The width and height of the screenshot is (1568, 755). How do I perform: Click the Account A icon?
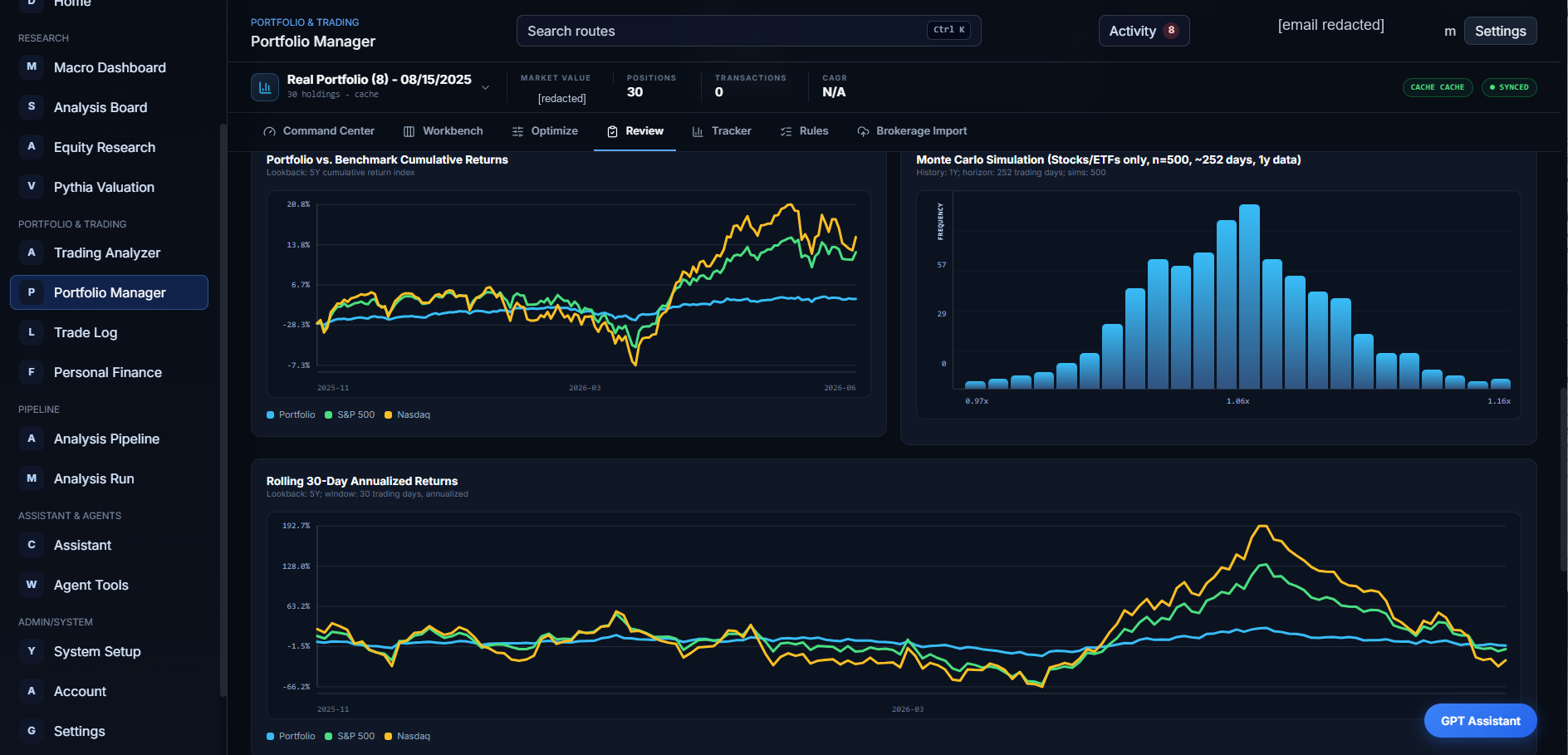[32, 691]
